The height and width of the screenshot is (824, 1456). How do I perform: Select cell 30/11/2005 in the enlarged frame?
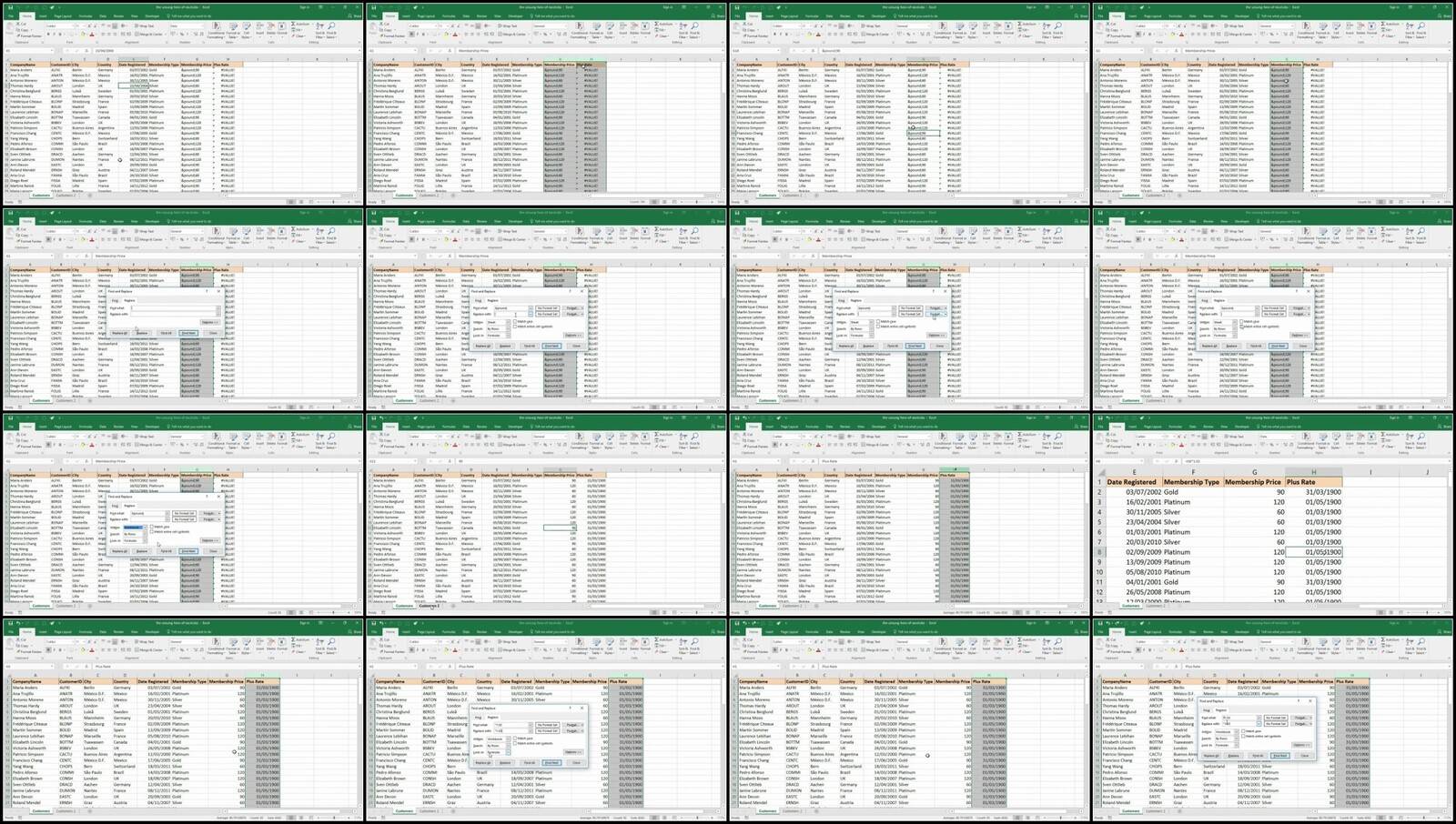tap(1132, 512)
